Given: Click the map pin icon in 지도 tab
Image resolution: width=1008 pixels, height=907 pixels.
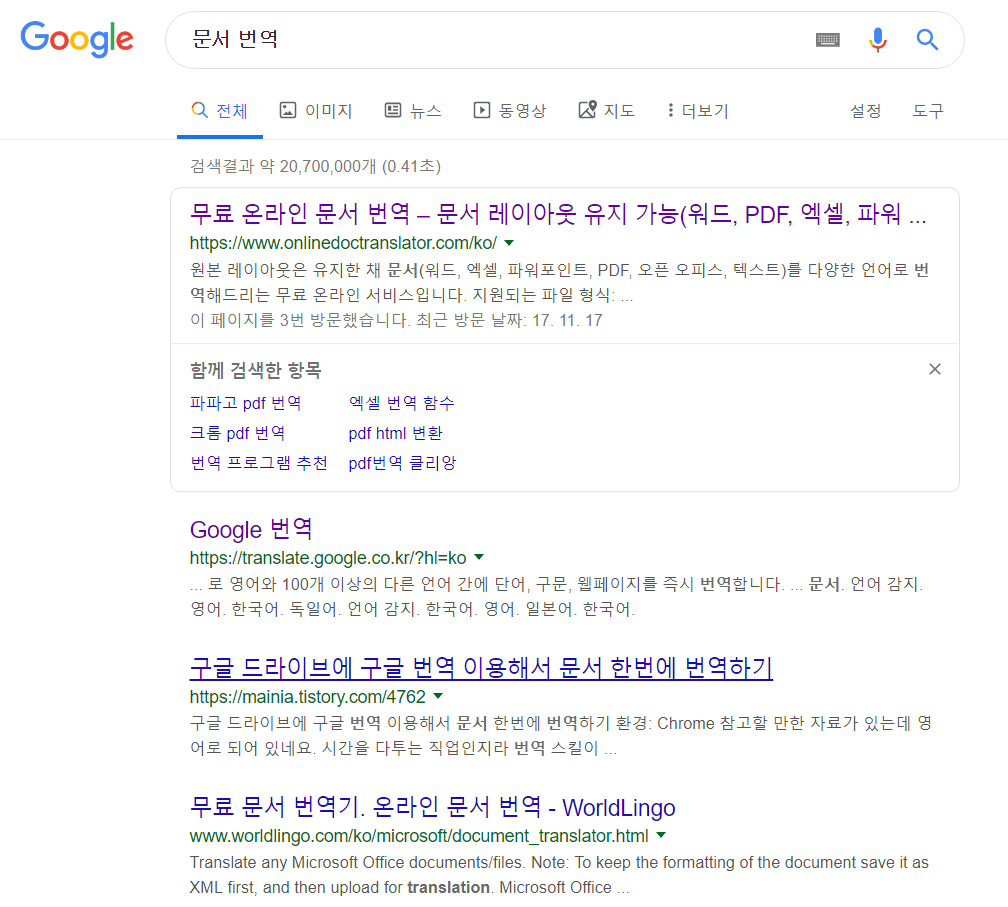Looking at the screenshot, I should [588, 109].
